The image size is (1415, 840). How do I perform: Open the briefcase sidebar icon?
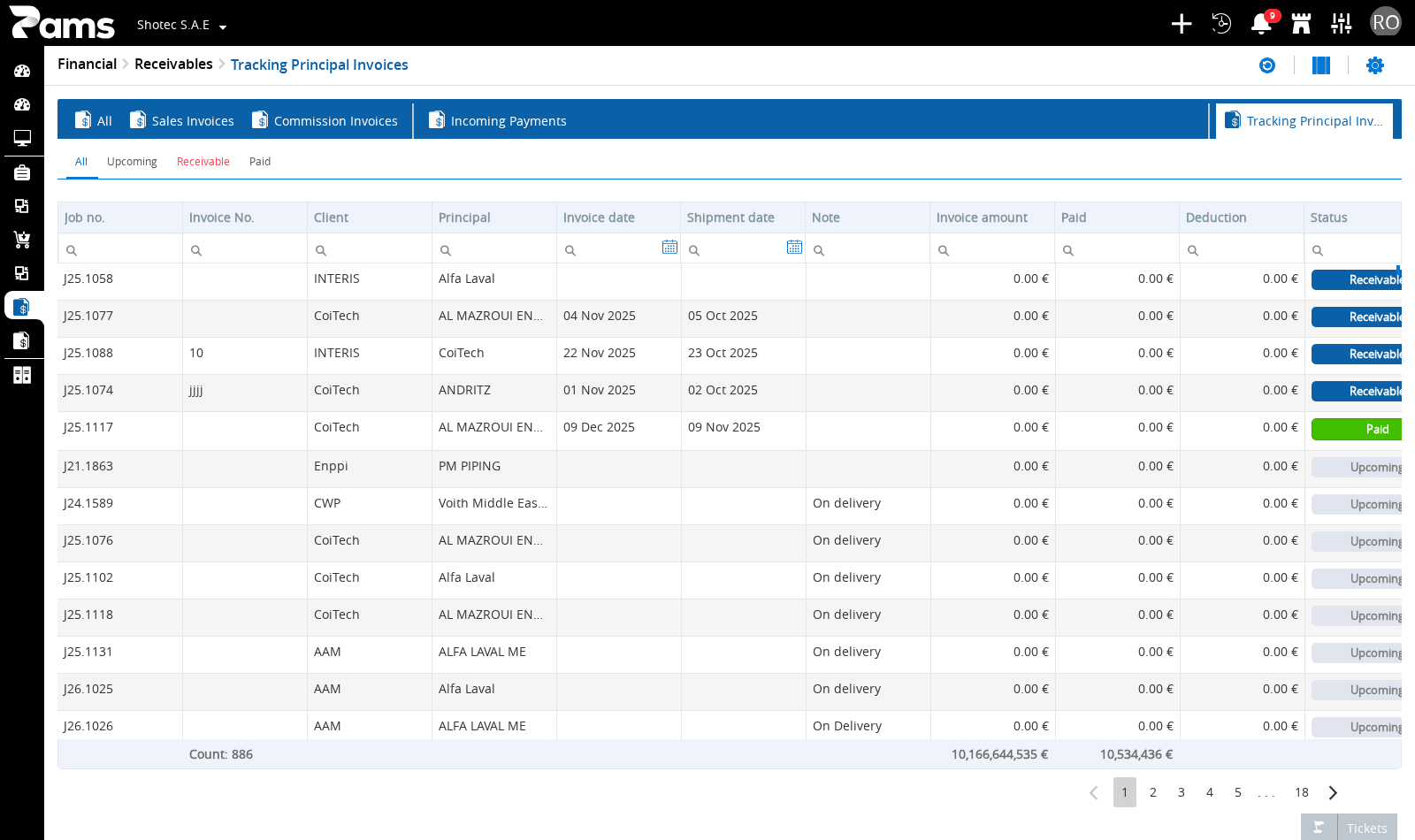(22, 172)
